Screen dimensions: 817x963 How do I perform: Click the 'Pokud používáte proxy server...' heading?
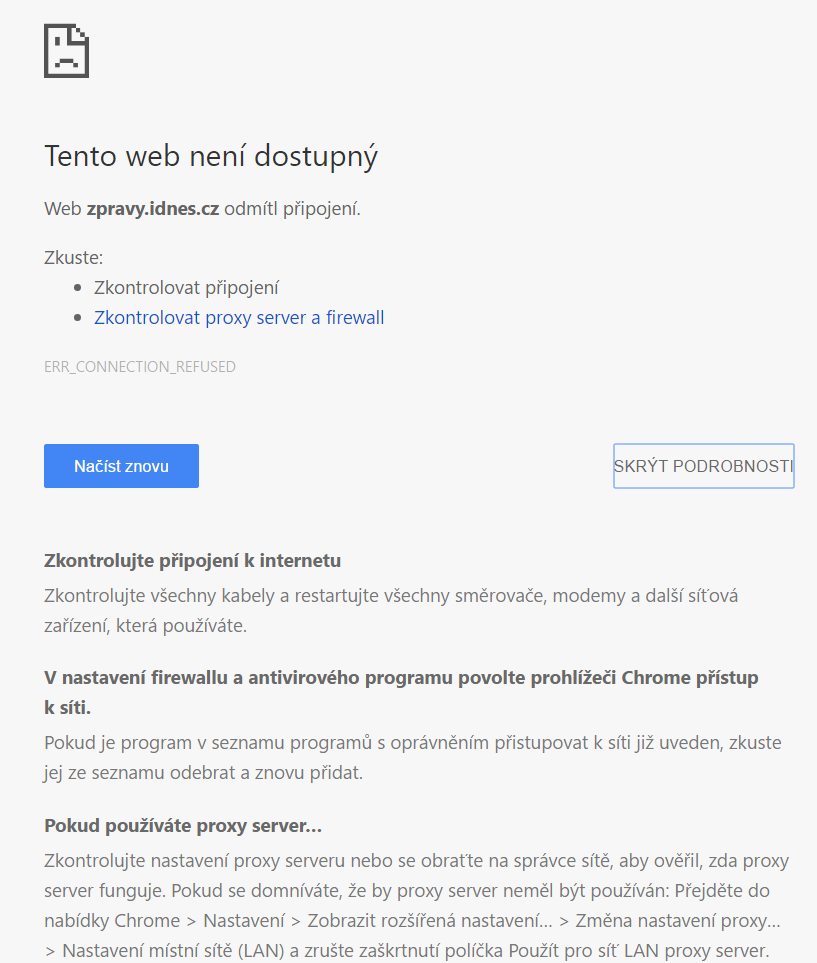[x=183, y=826]
